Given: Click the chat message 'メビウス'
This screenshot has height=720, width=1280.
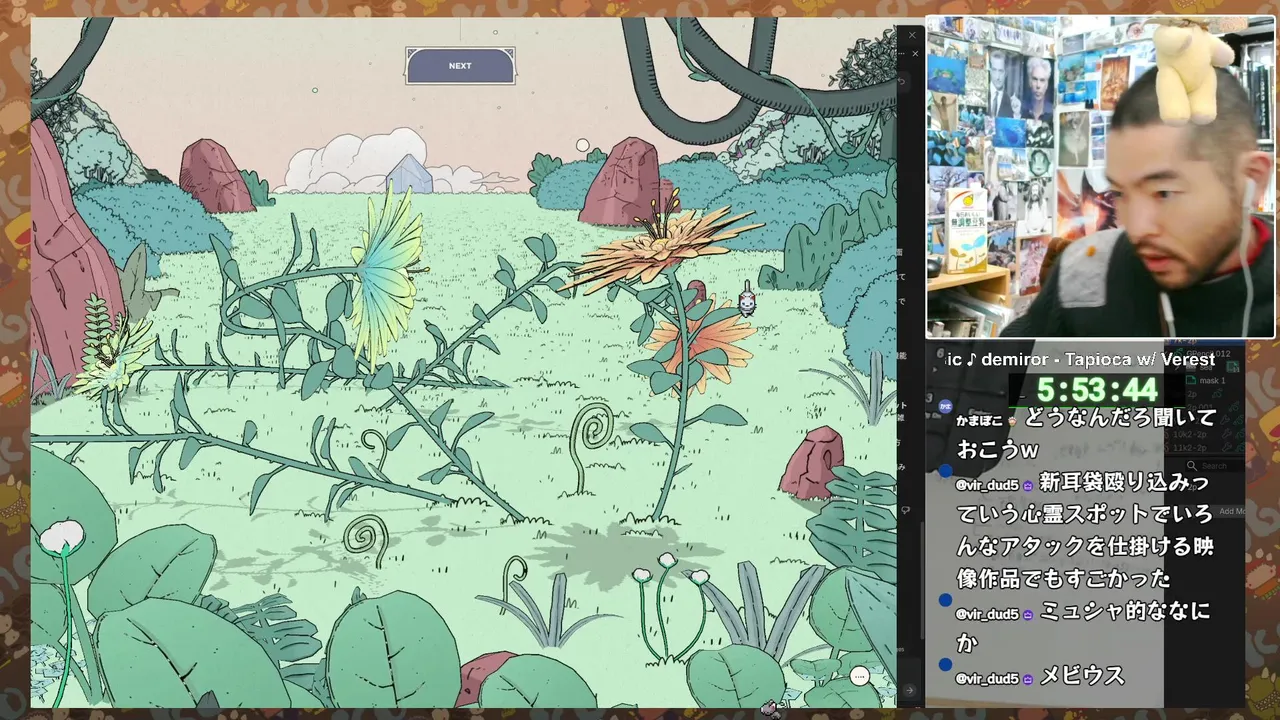Looking at the screenshot, I should pos(1083,676).
